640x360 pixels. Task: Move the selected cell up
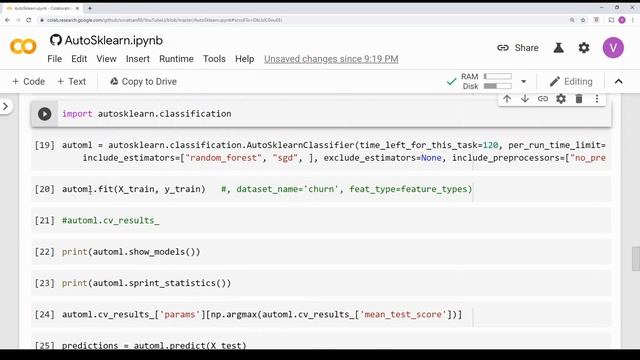point(507,99)
